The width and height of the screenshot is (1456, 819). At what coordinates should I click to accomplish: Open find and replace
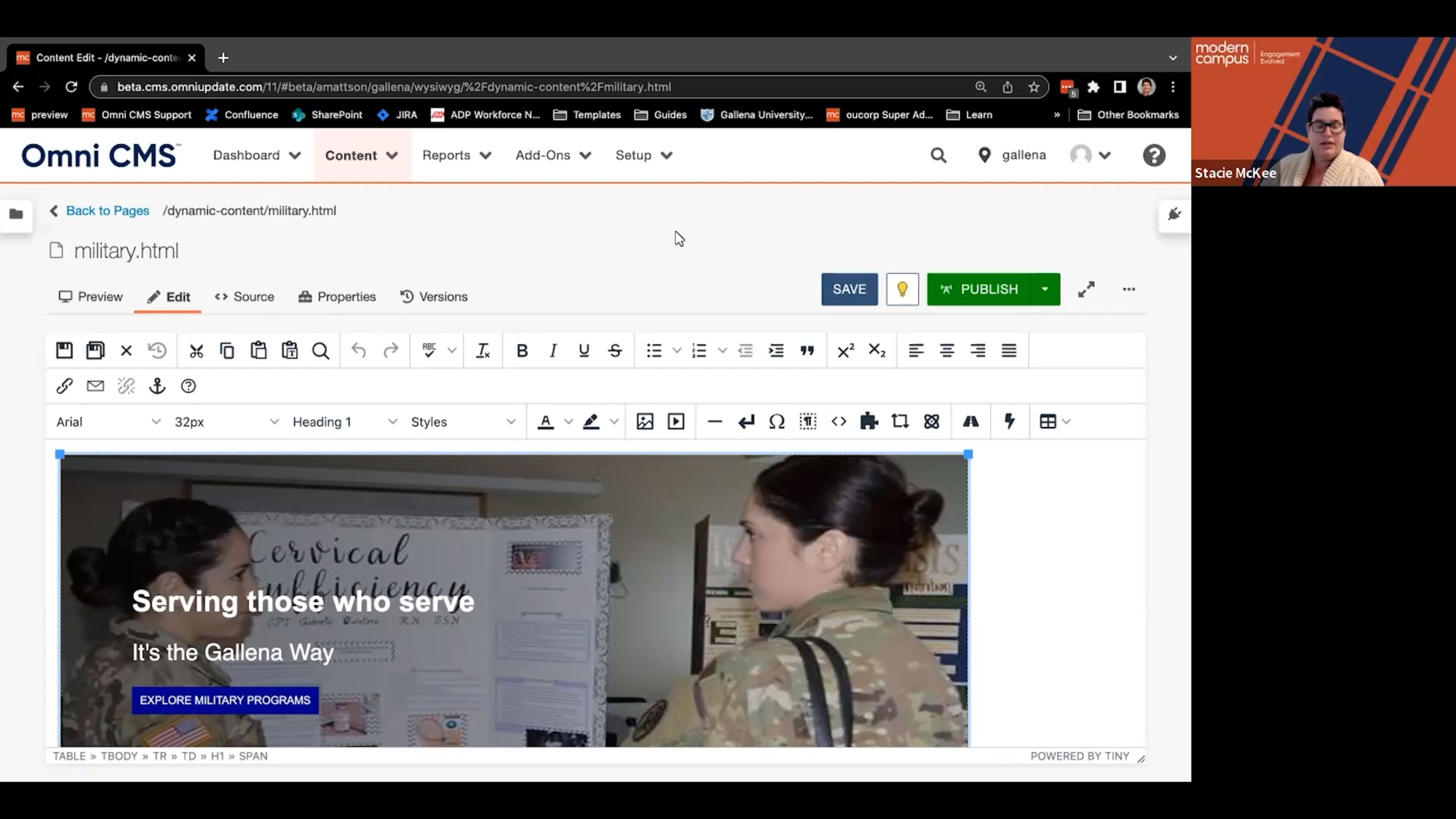(320, 350)
